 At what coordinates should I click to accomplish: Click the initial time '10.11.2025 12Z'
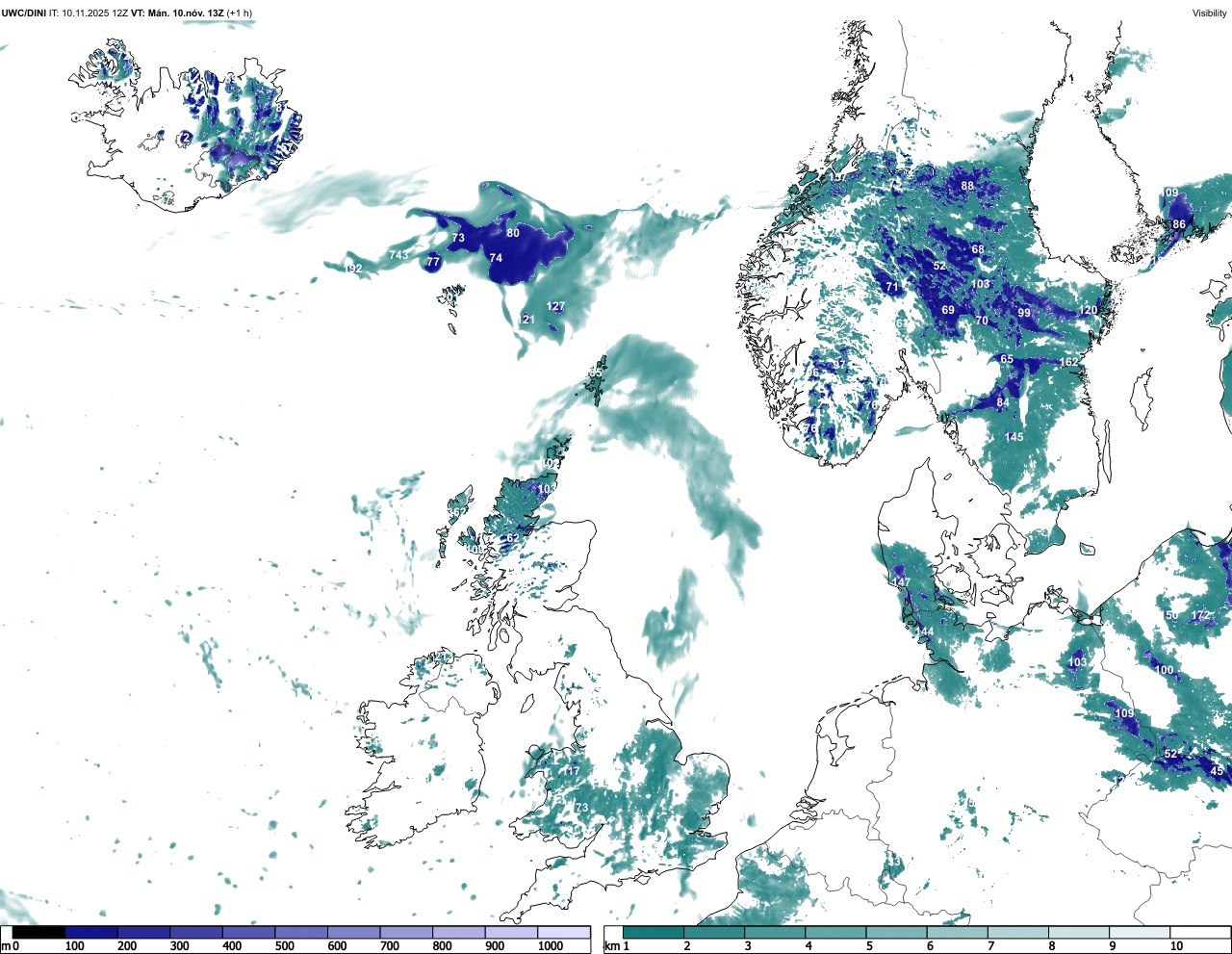[95, 13]
